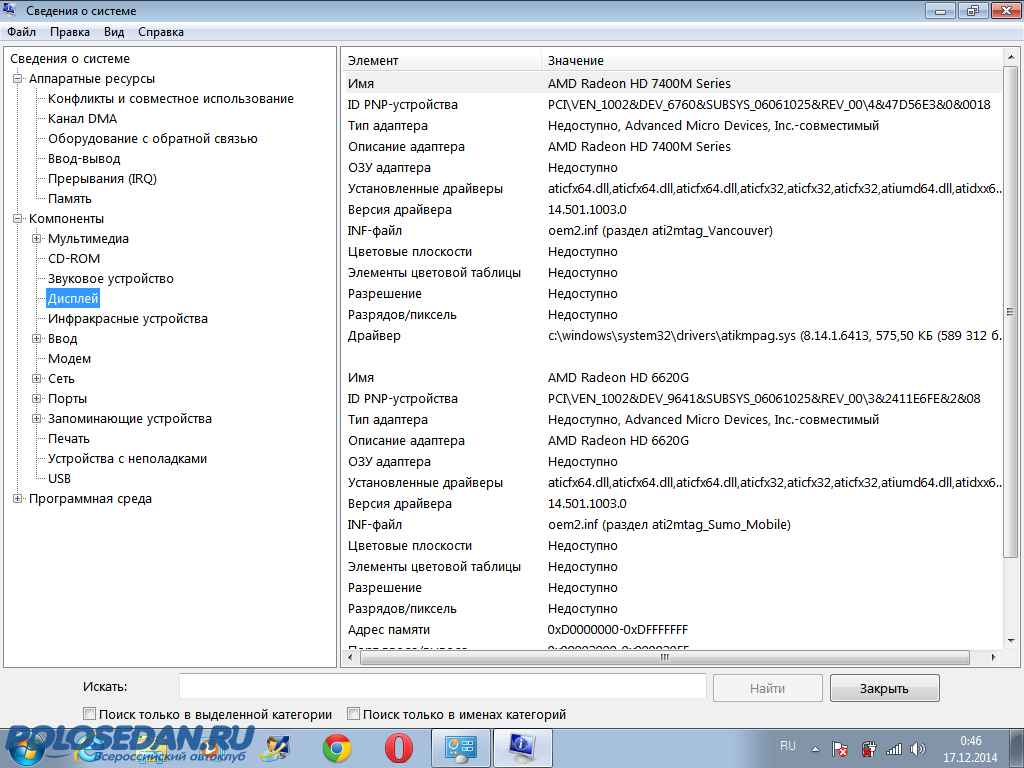Collapse the Аппаратные ресурсы tree node
Viewport: 1024px width, 768px height.
click(x=17, y=79)
